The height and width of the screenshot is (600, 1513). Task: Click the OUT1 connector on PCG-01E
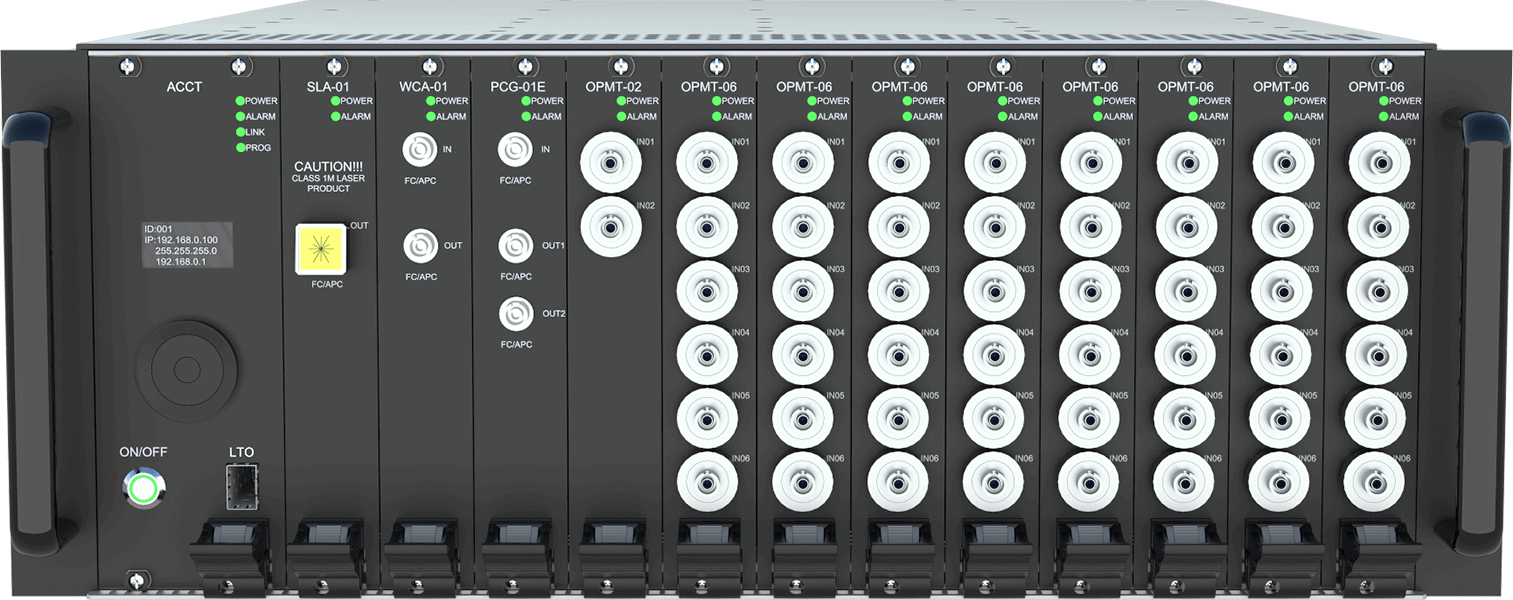514,245
